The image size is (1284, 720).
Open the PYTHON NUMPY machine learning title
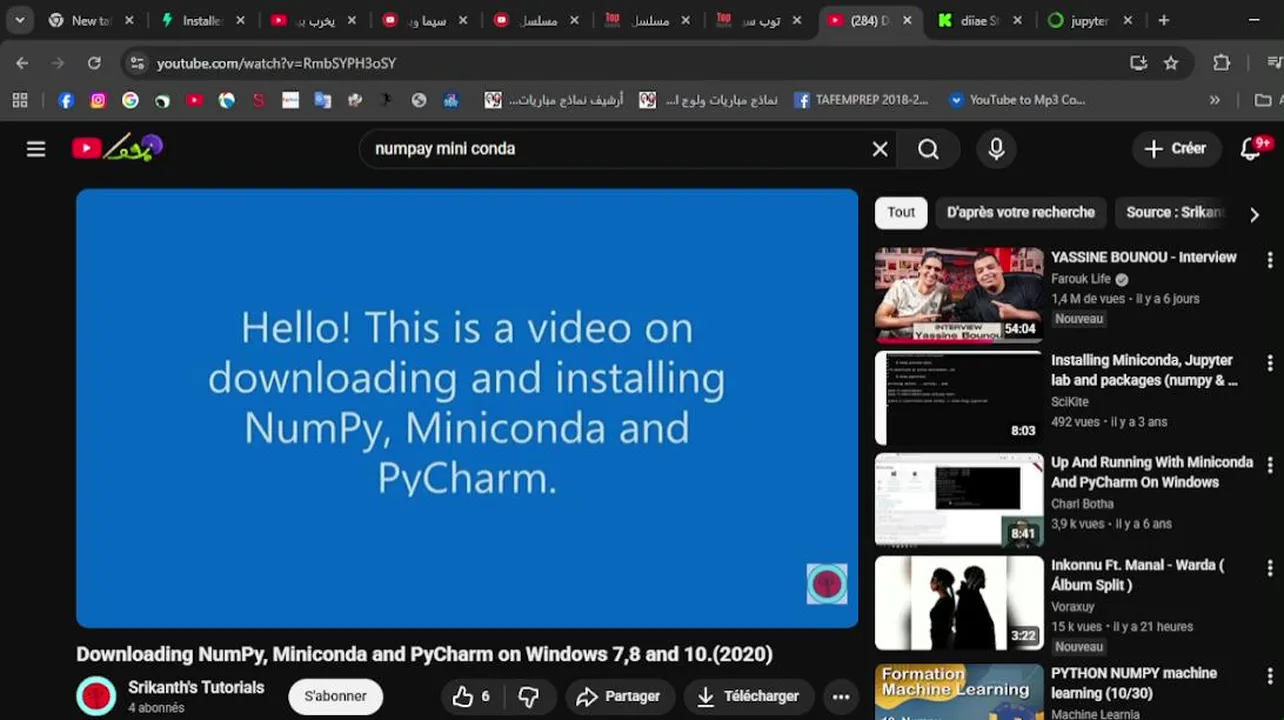coord(1134,683)
